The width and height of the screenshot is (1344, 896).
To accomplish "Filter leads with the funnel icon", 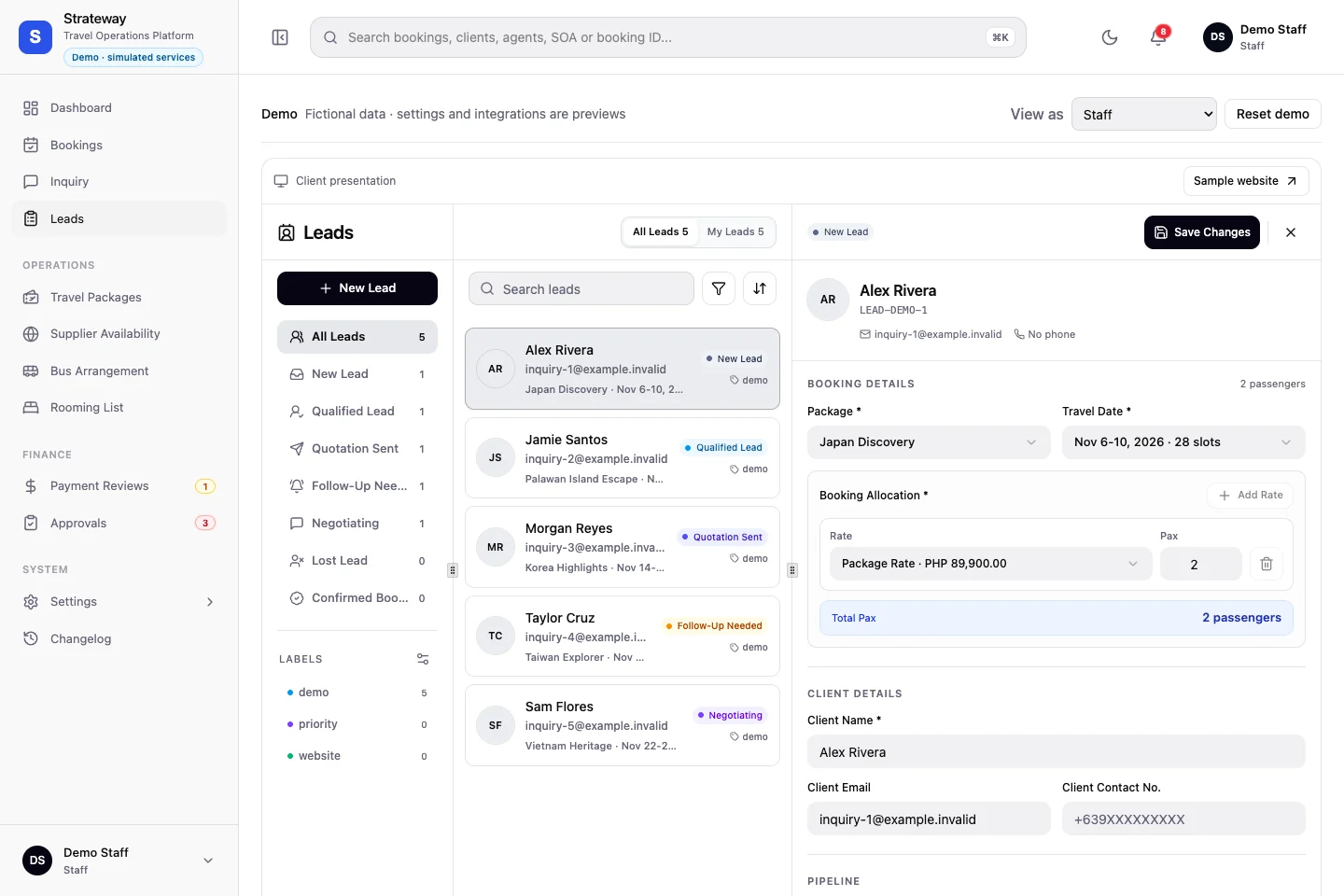I will [x=719, y=288].
